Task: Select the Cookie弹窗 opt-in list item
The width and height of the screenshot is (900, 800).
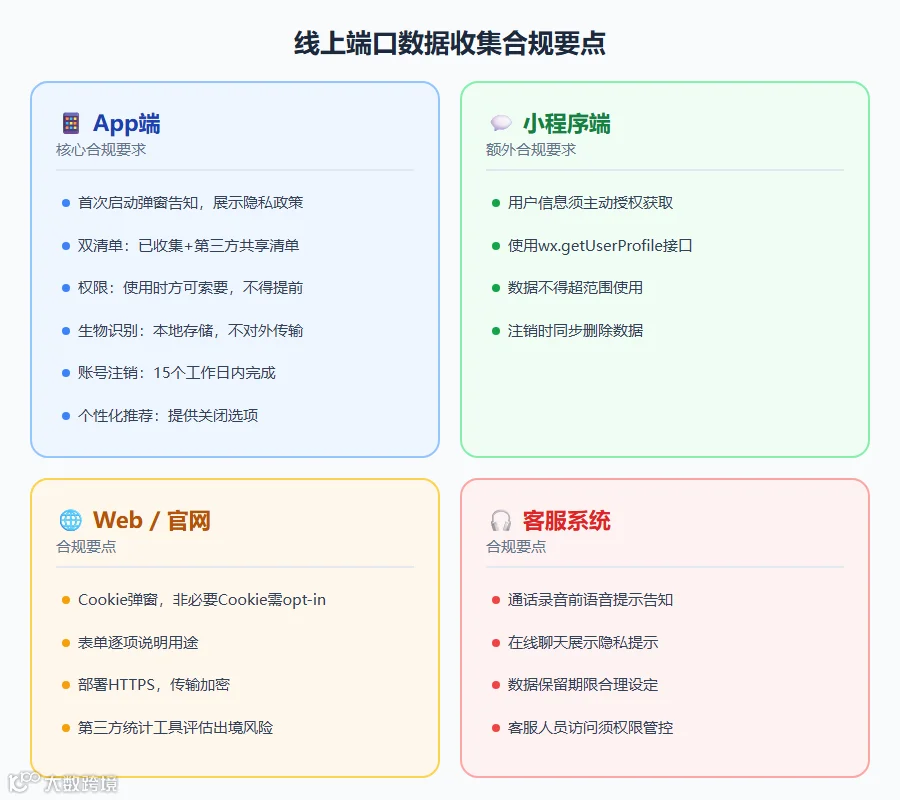Action: [x=202, y=600]
